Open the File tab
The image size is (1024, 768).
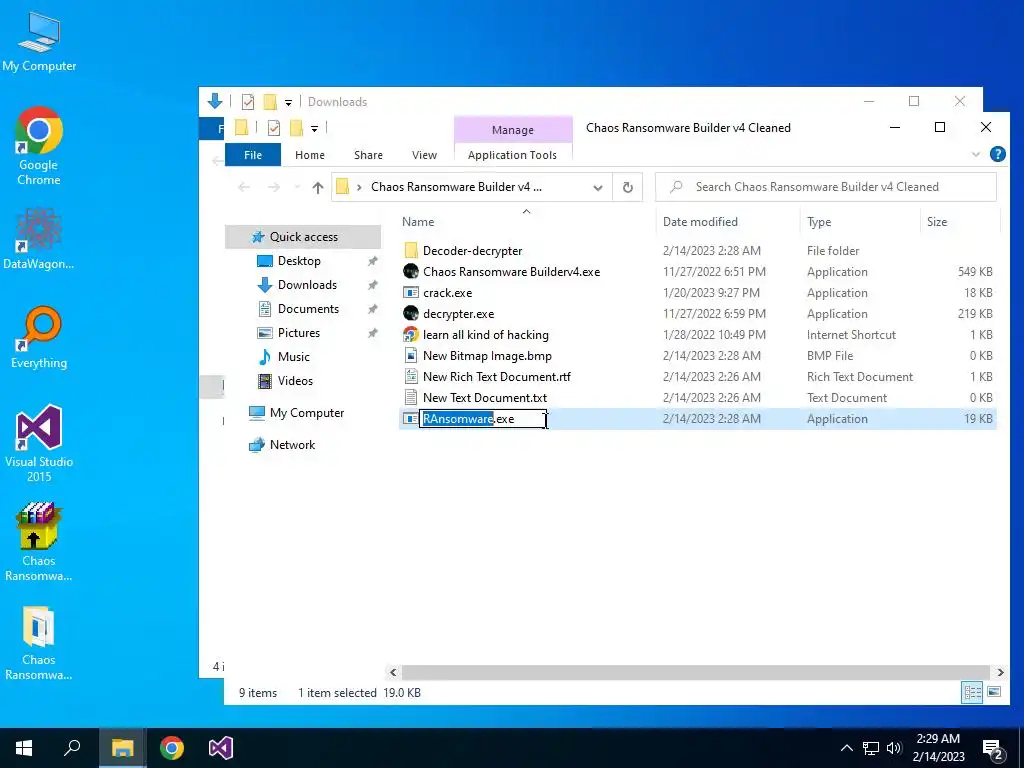pyautogui.click(x=253, y=155)
